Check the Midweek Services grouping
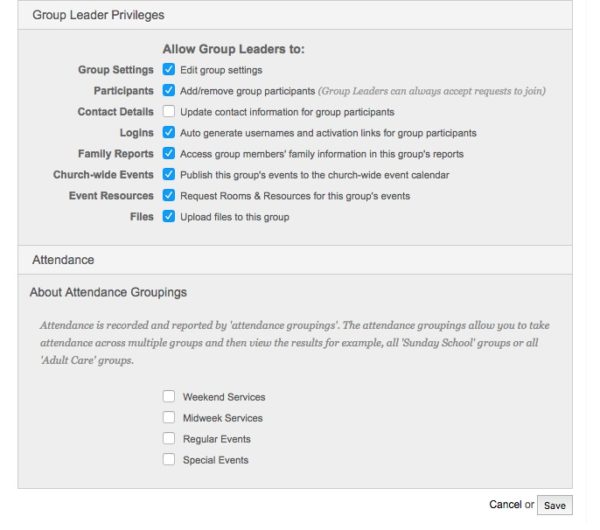This screenshot has width=600, height=530. click(x=169, y=418)
